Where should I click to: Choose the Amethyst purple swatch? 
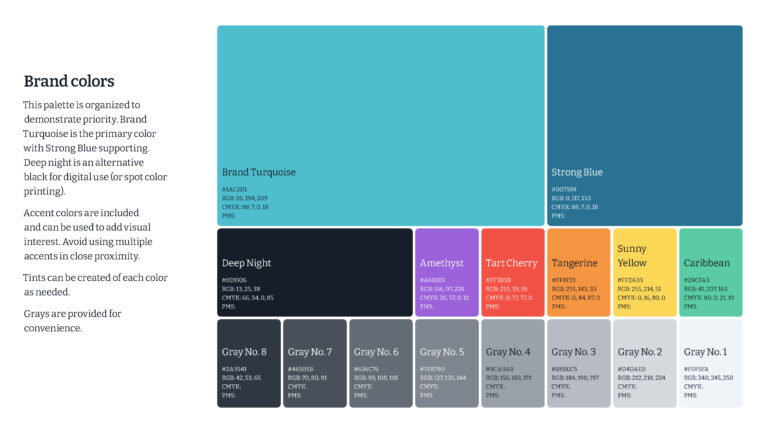(447, 272)
